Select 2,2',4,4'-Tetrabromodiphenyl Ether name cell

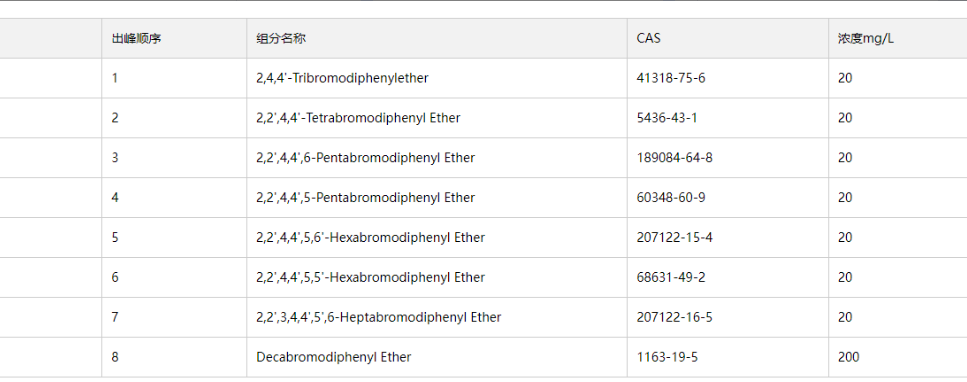coord(437,118)
